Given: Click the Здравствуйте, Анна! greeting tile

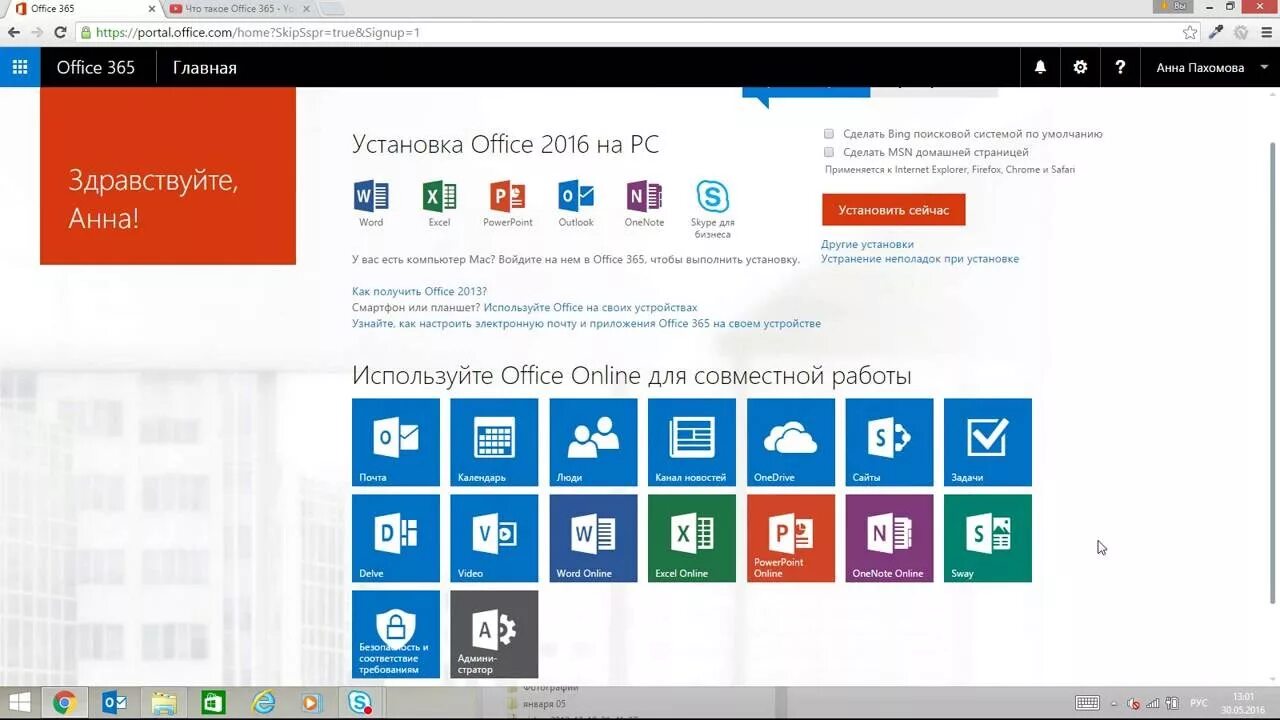Looking at the screenshot, I should (168, 176).
